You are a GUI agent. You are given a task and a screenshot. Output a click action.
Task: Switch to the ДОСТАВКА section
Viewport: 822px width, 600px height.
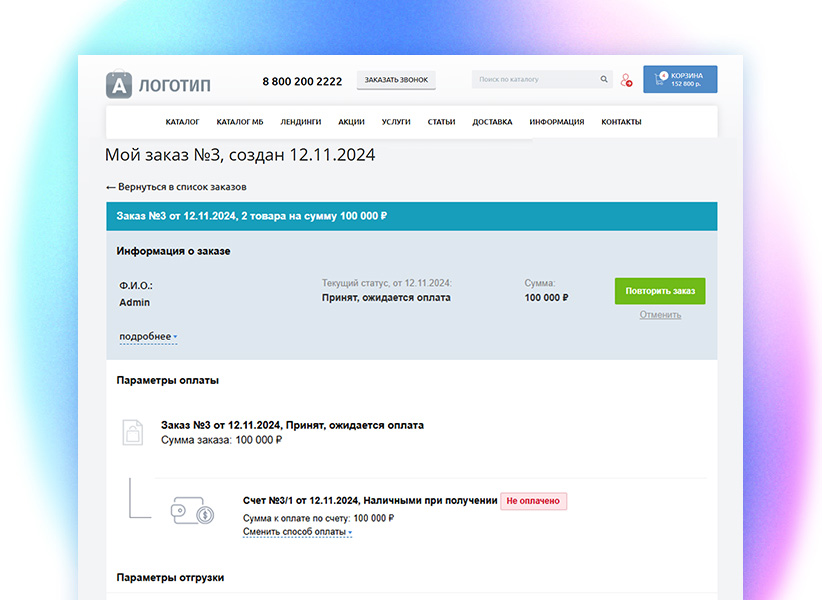pos(491,121)
